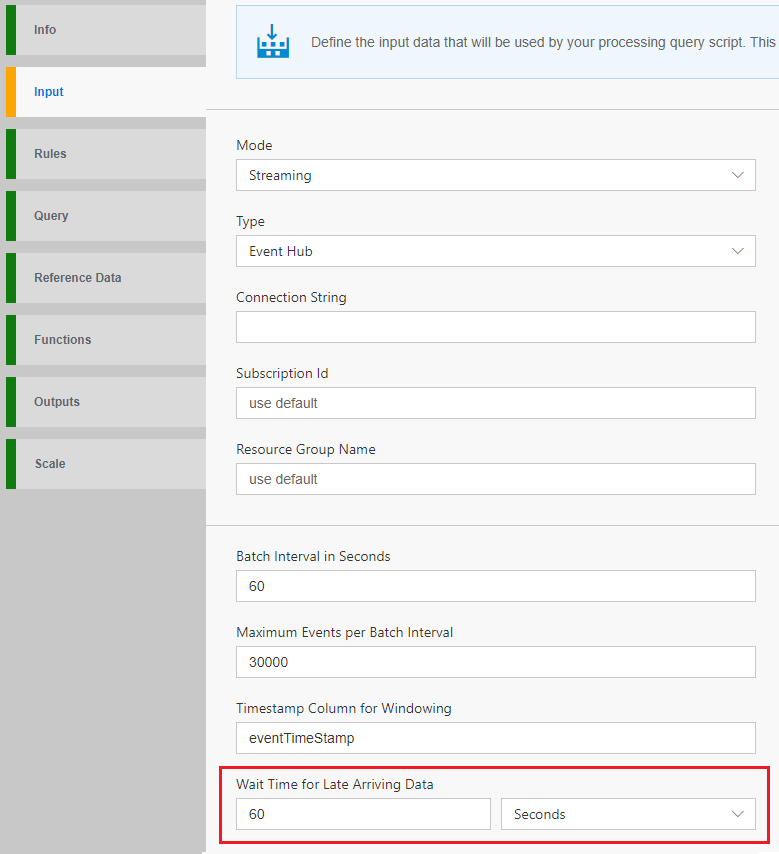Screen dimensions: 779x854
Task: Expand the Mode dropdown showing Streaming
Action: 495,175
